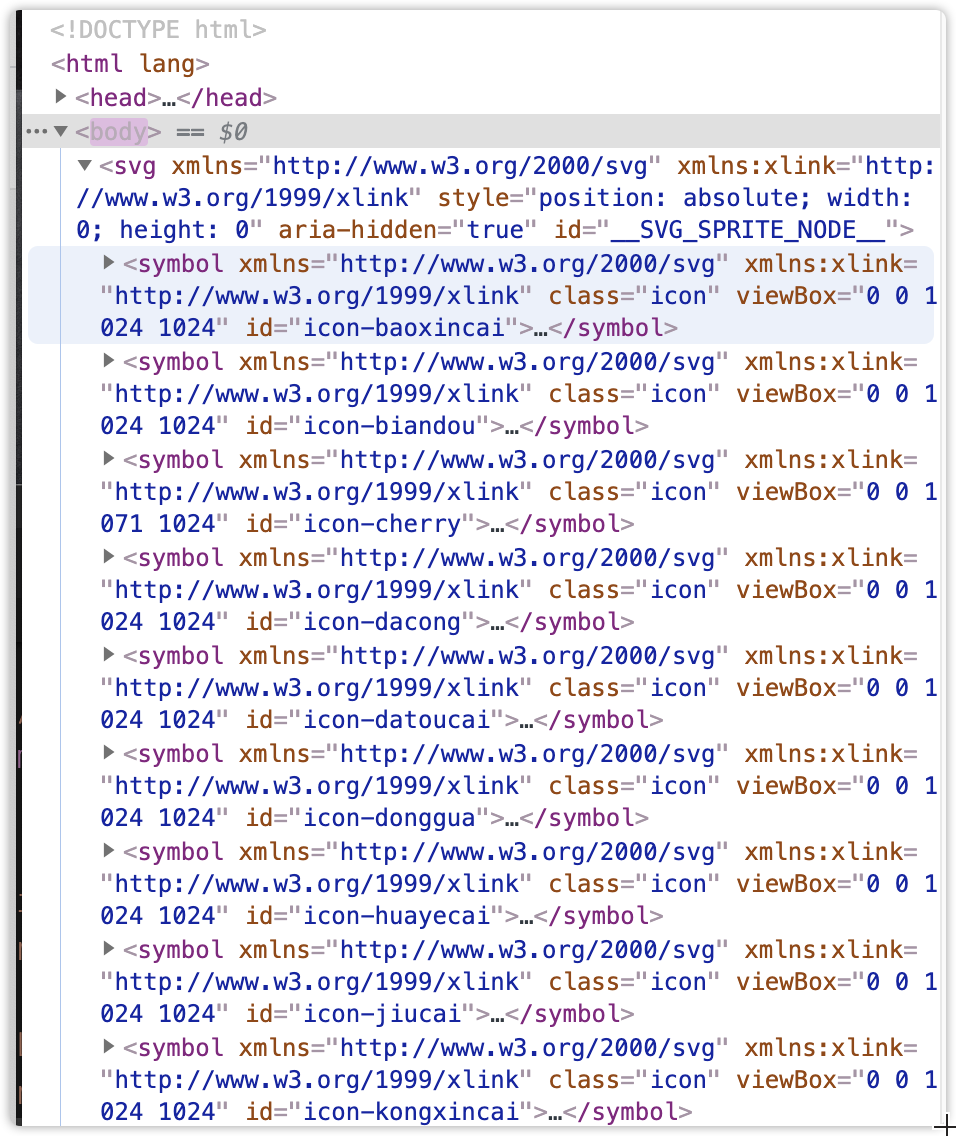956x1136 pixels.
Task: Collapse the svg sprite node element
Action: 84,165
